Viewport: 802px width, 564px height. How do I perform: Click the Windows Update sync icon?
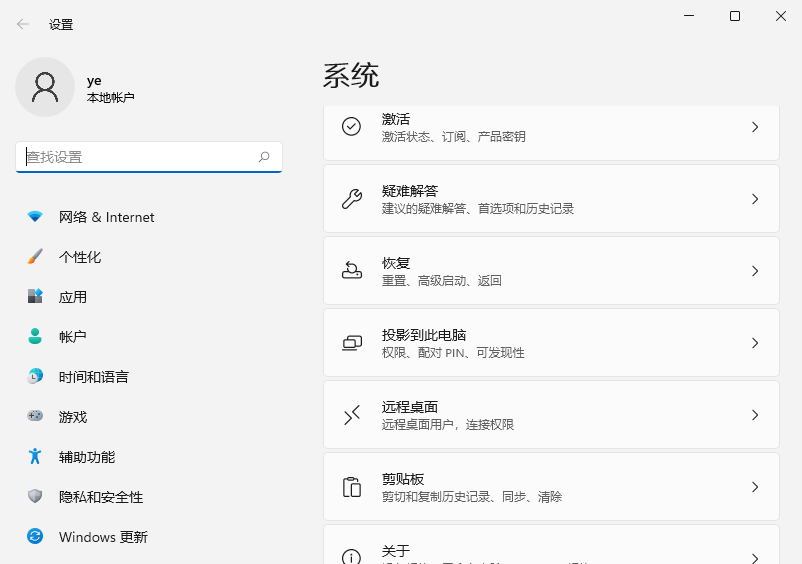[x=35, y=537]
